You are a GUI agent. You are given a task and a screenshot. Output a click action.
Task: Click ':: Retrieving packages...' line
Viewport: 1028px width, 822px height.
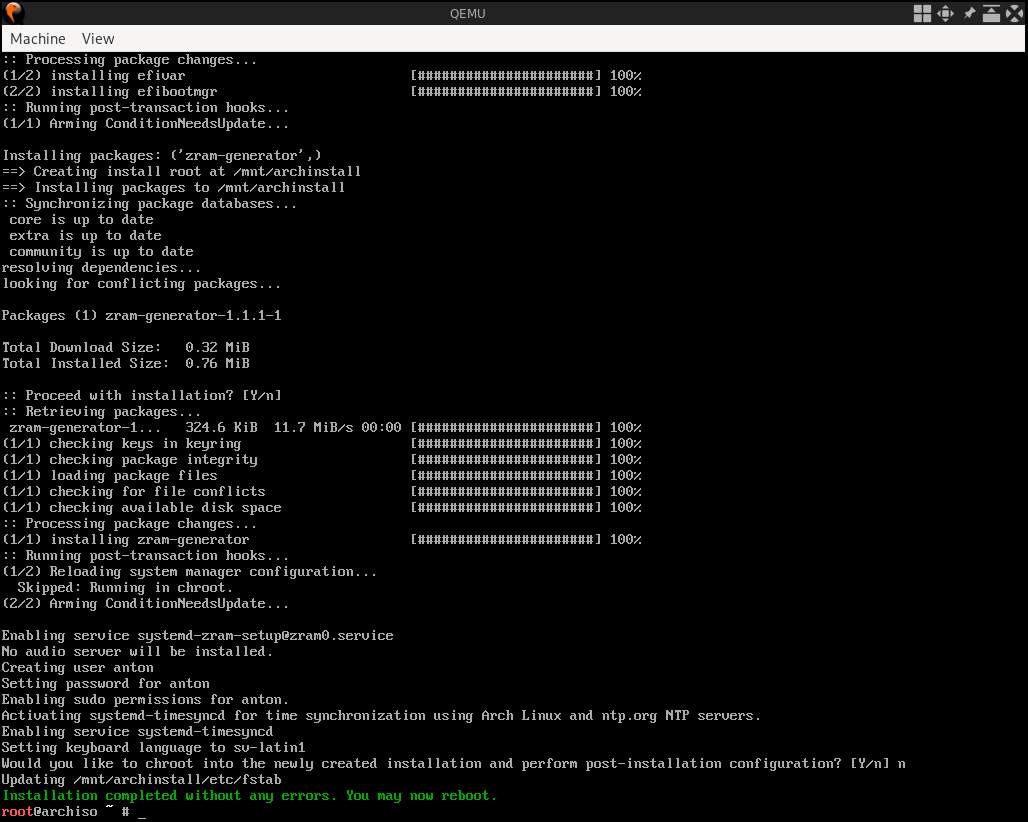click(x=102, y=412)
